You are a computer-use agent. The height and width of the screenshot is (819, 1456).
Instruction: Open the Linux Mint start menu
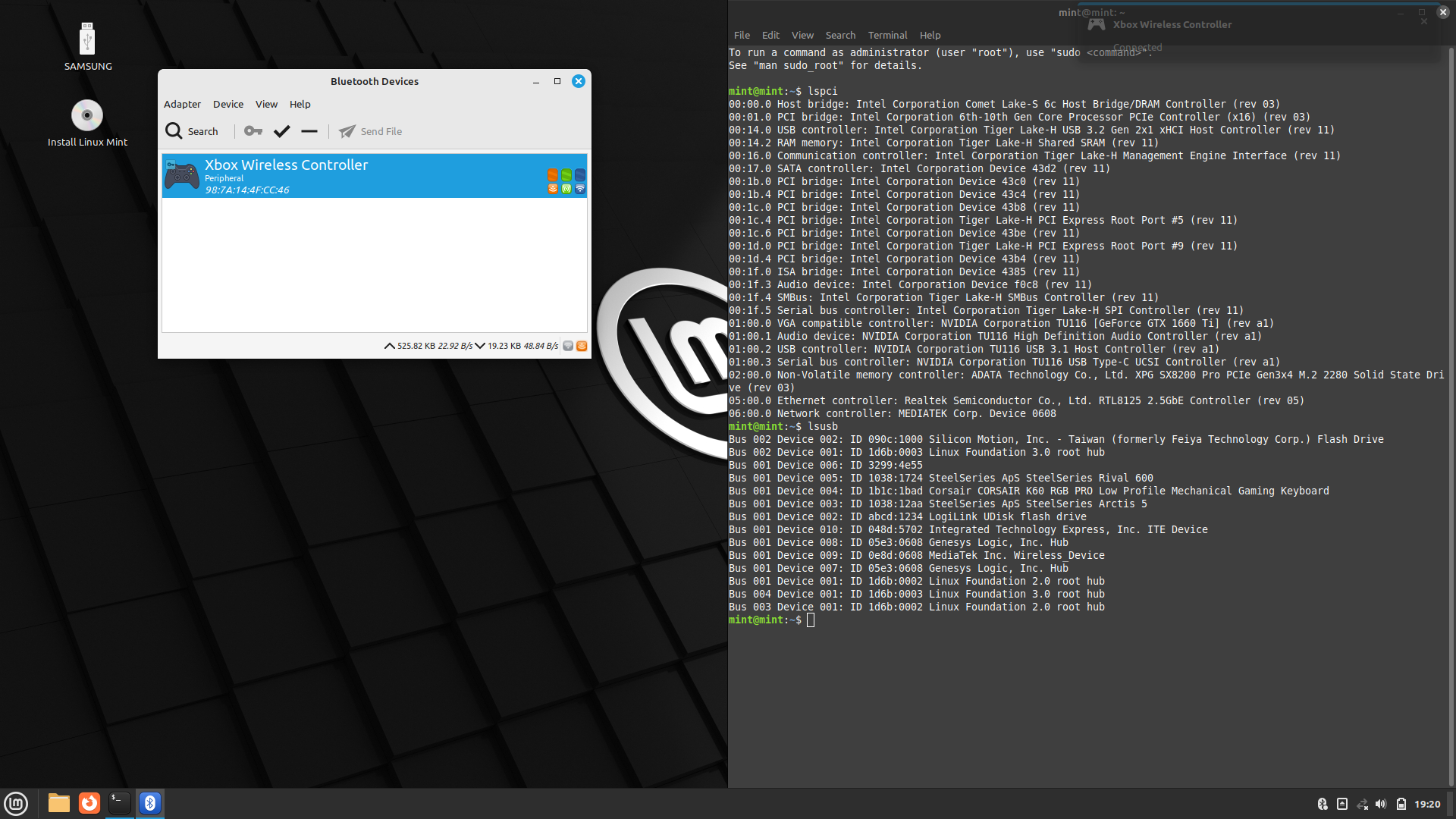[16, 803]
